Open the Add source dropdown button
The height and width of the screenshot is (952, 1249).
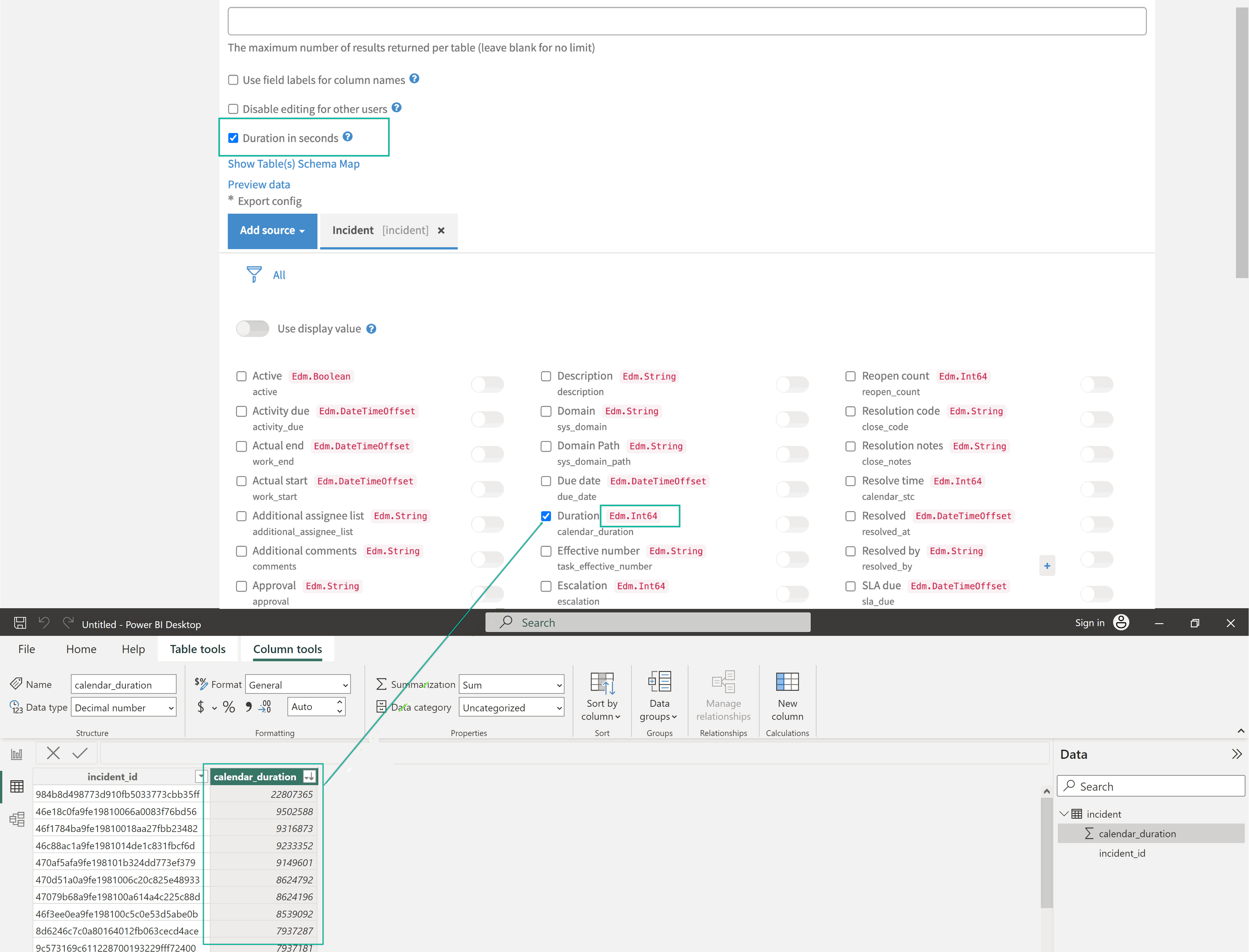pos(272,231)
